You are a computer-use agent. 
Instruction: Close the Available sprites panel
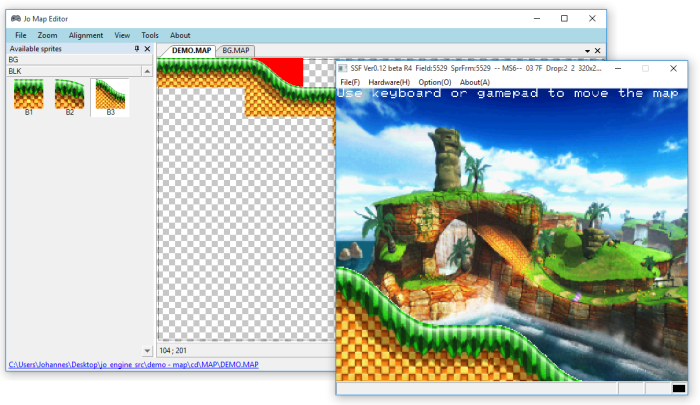[x=147, y=49]
